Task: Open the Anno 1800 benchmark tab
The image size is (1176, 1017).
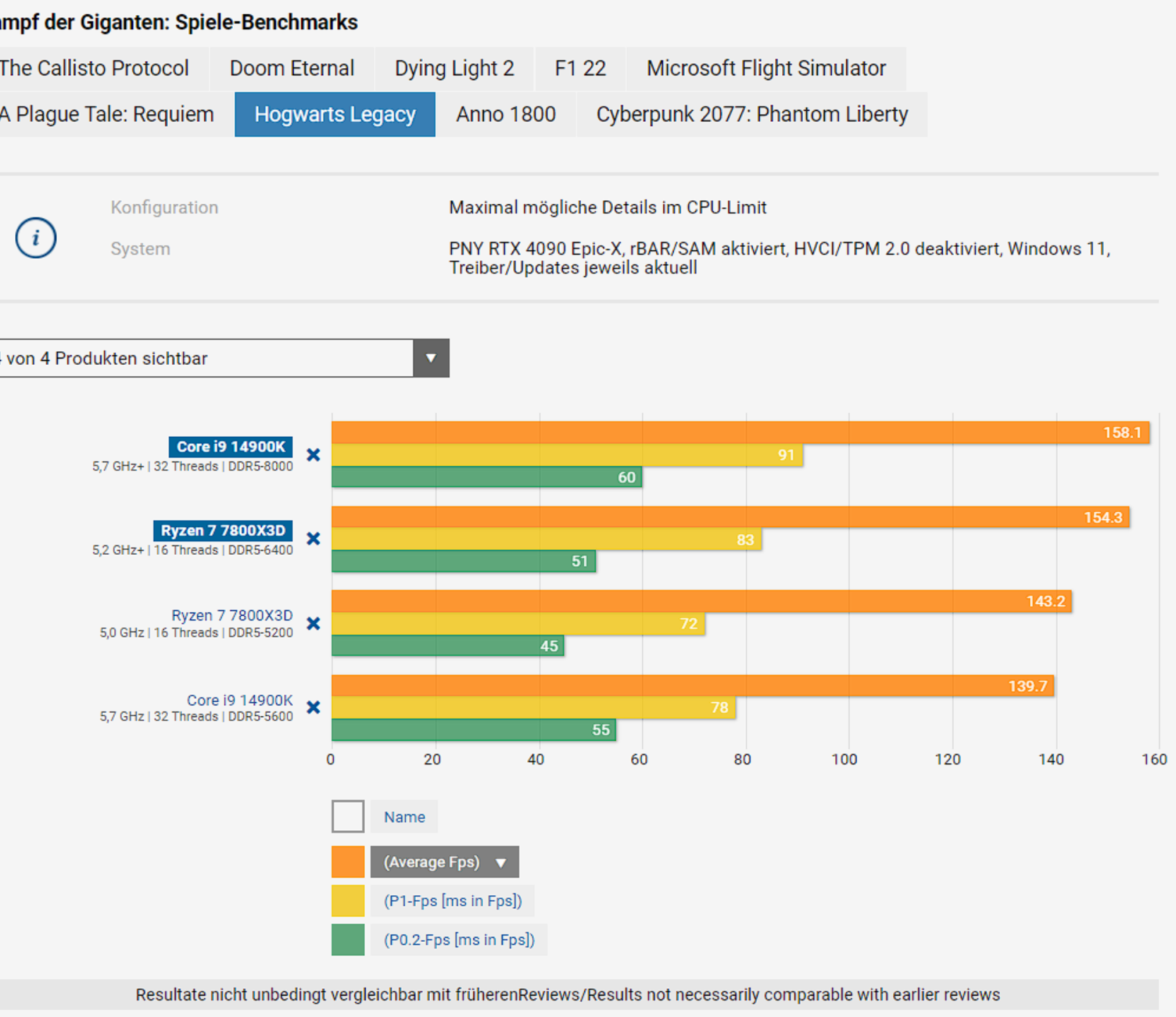Action: pyautogui.click(x=506, y=114)
